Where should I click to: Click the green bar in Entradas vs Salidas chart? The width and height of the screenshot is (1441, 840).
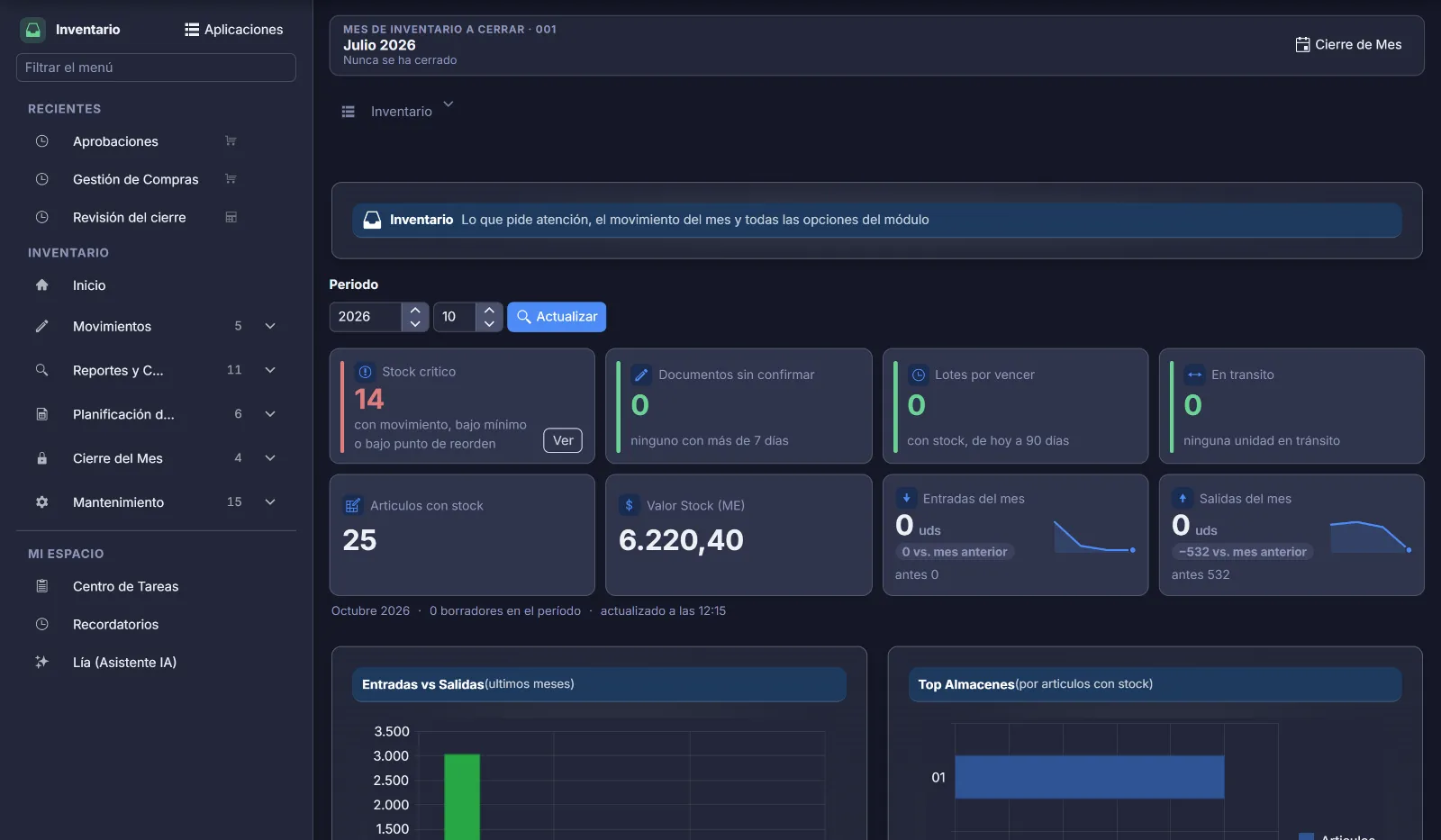click(x=462, y=797)
